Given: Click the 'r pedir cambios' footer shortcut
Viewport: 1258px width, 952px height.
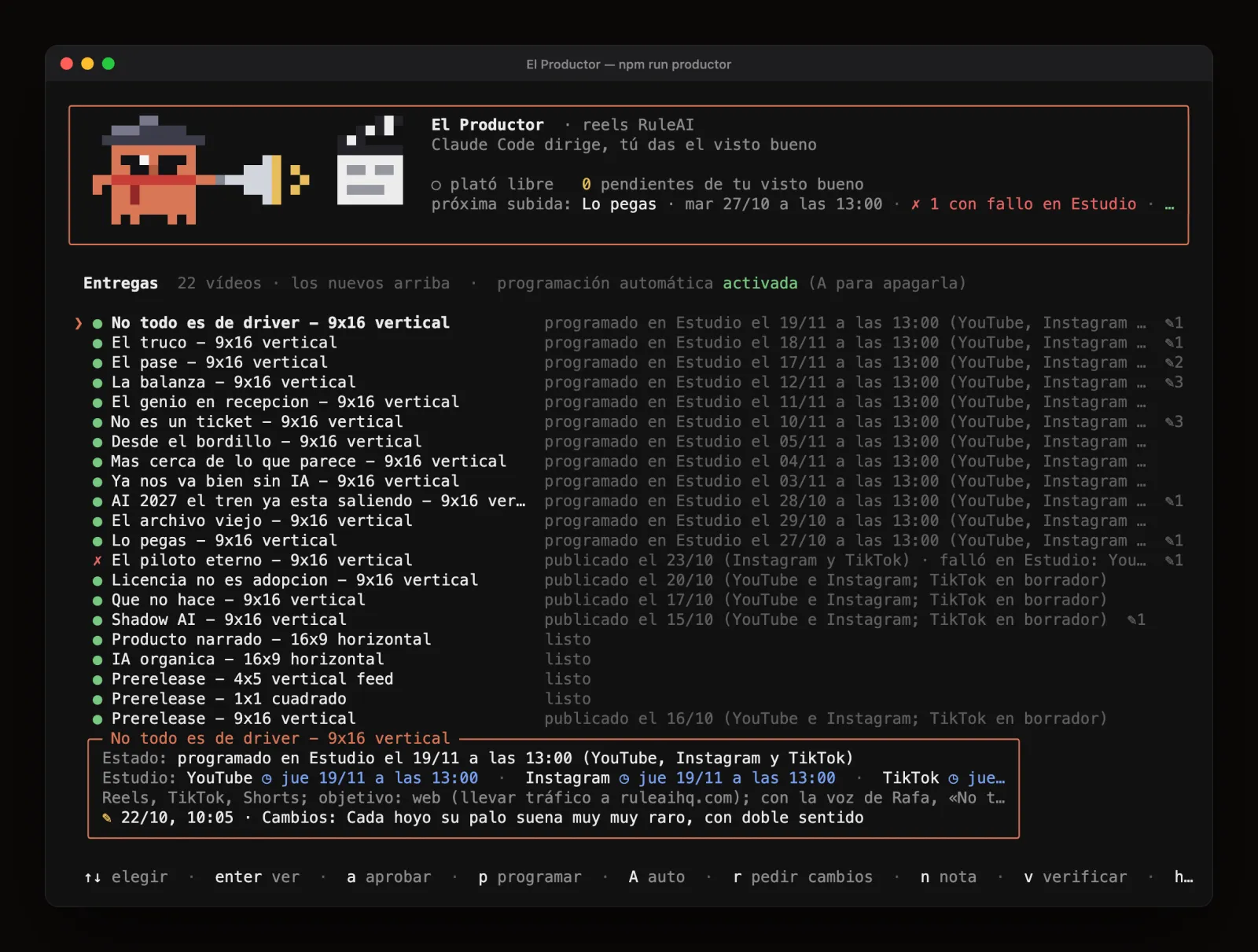Looking at the screenshot, I should [x=803, y=877].
